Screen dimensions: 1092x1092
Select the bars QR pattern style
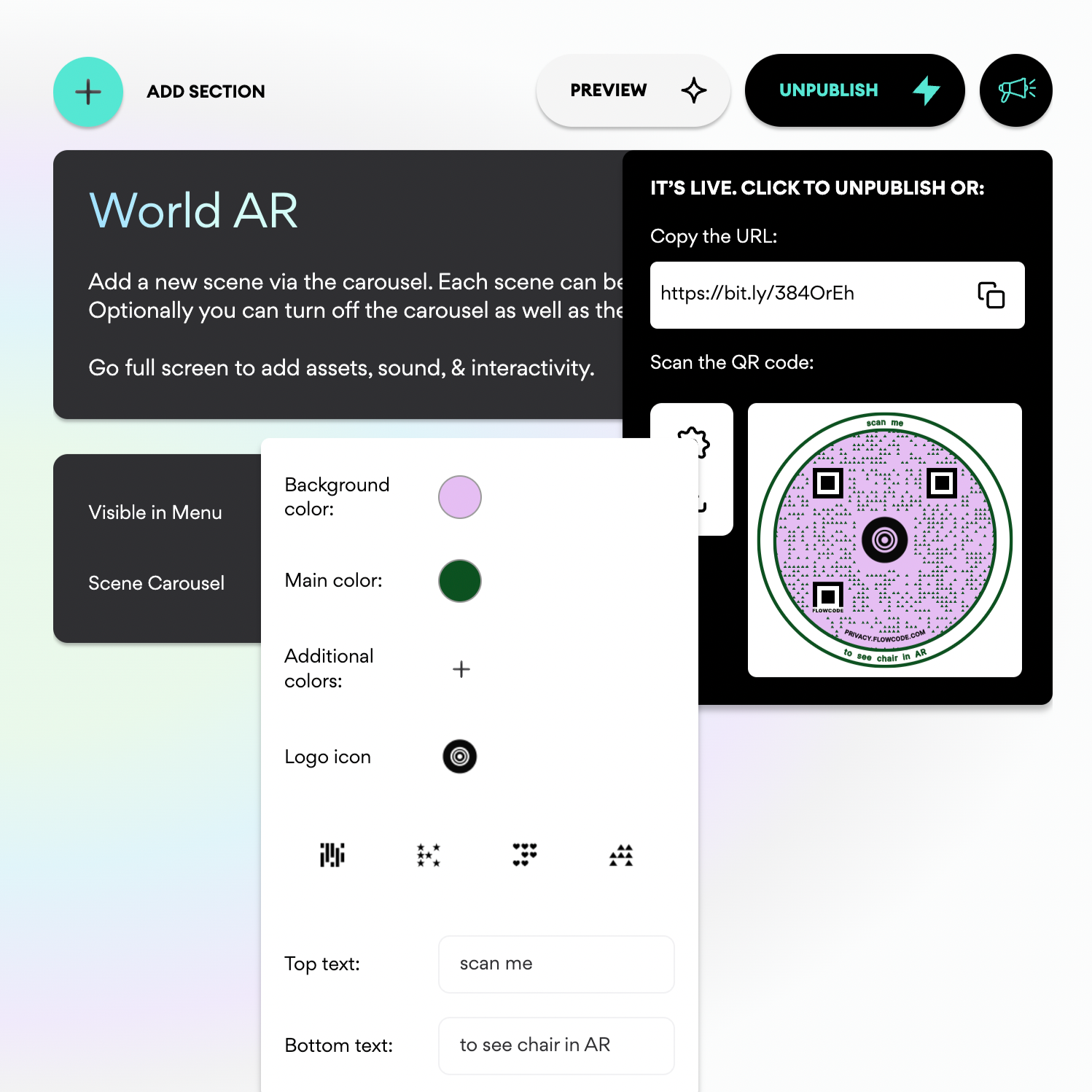pos(332,855)
